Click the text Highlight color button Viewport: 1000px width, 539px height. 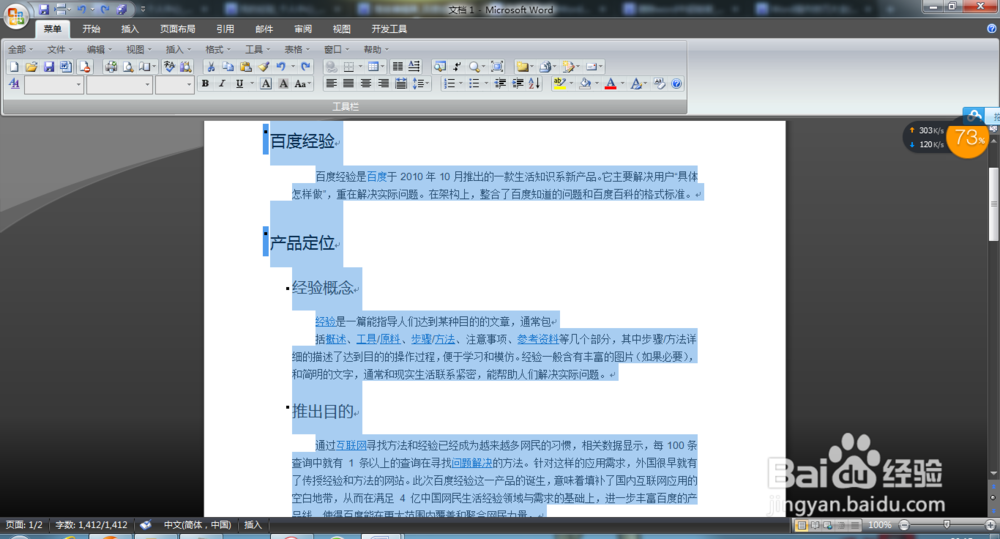tap(559, 84)
